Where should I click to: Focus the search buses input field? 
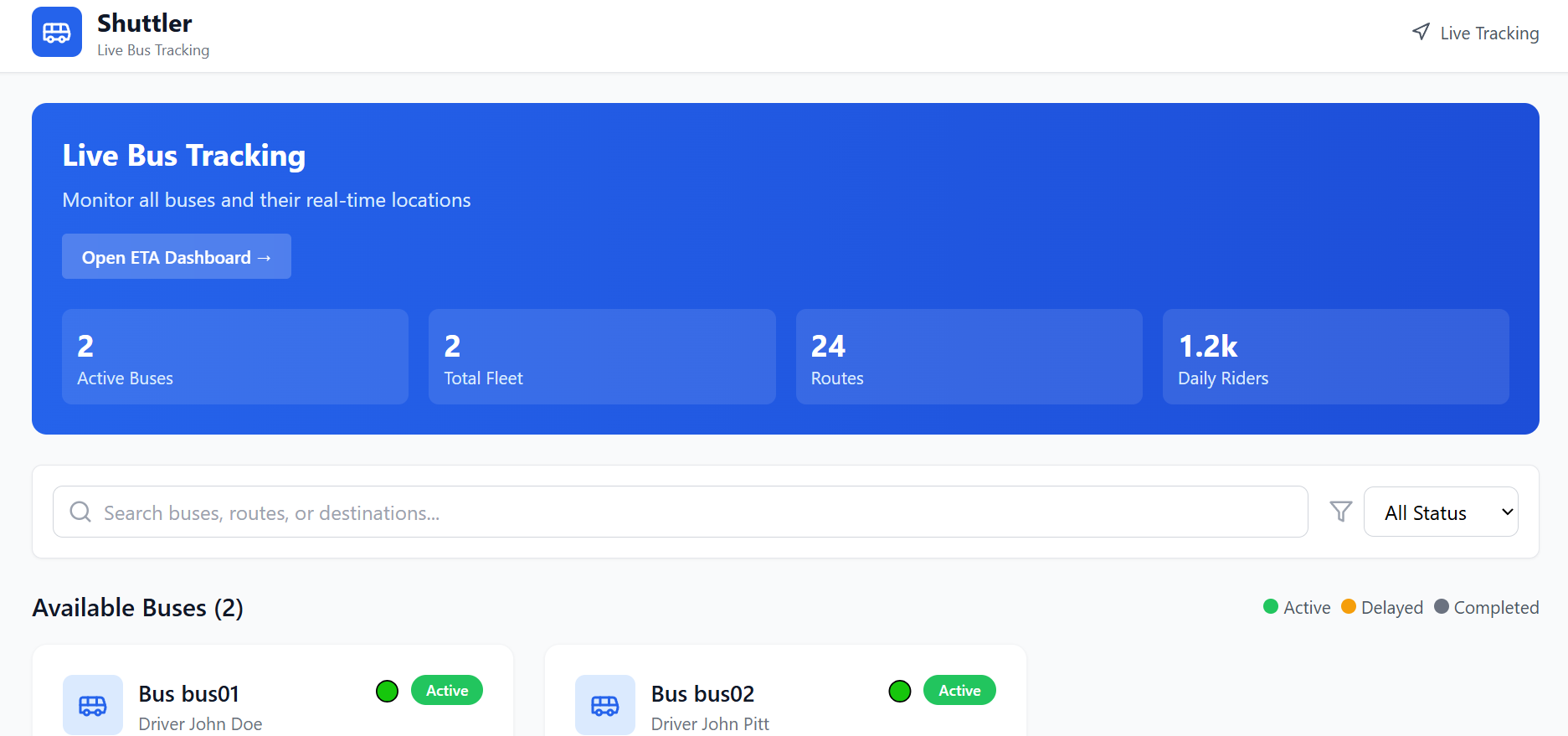[680, 512]
